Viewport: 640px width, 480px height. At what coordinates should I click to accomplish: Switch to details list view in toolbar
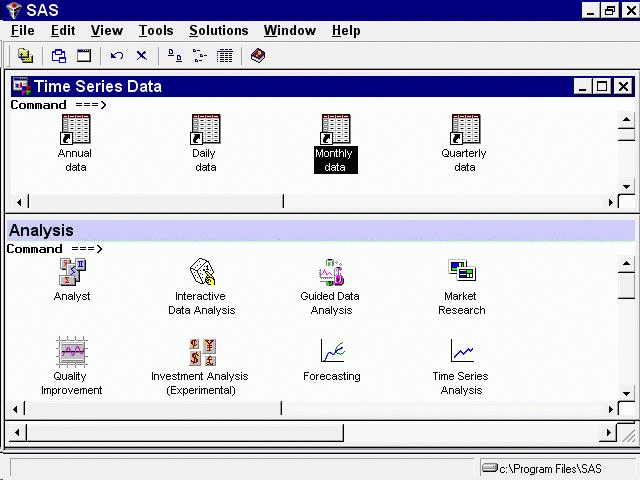click(225, 56)
